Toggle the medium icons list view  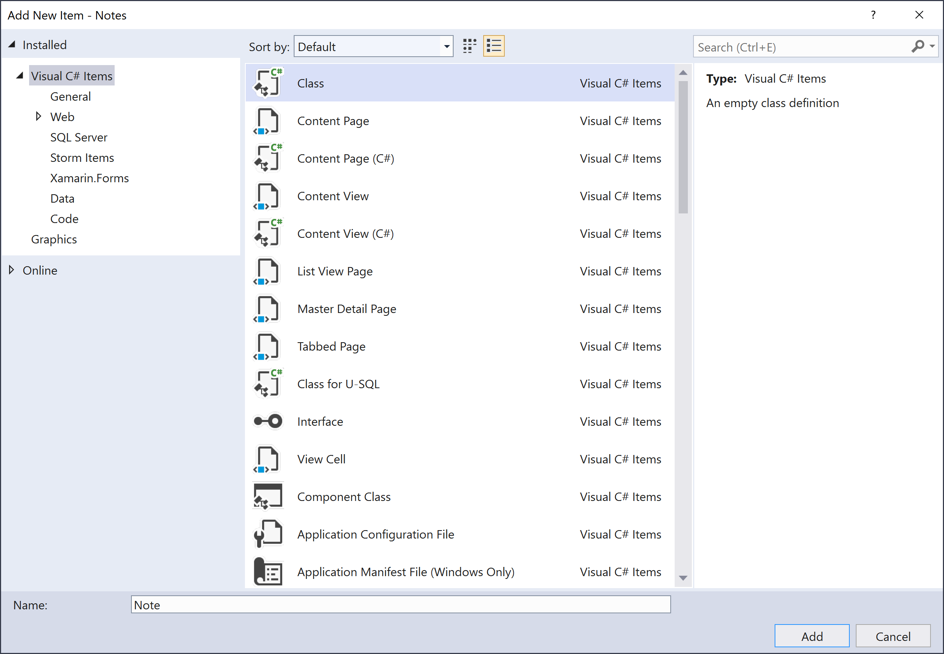[493, 46]
